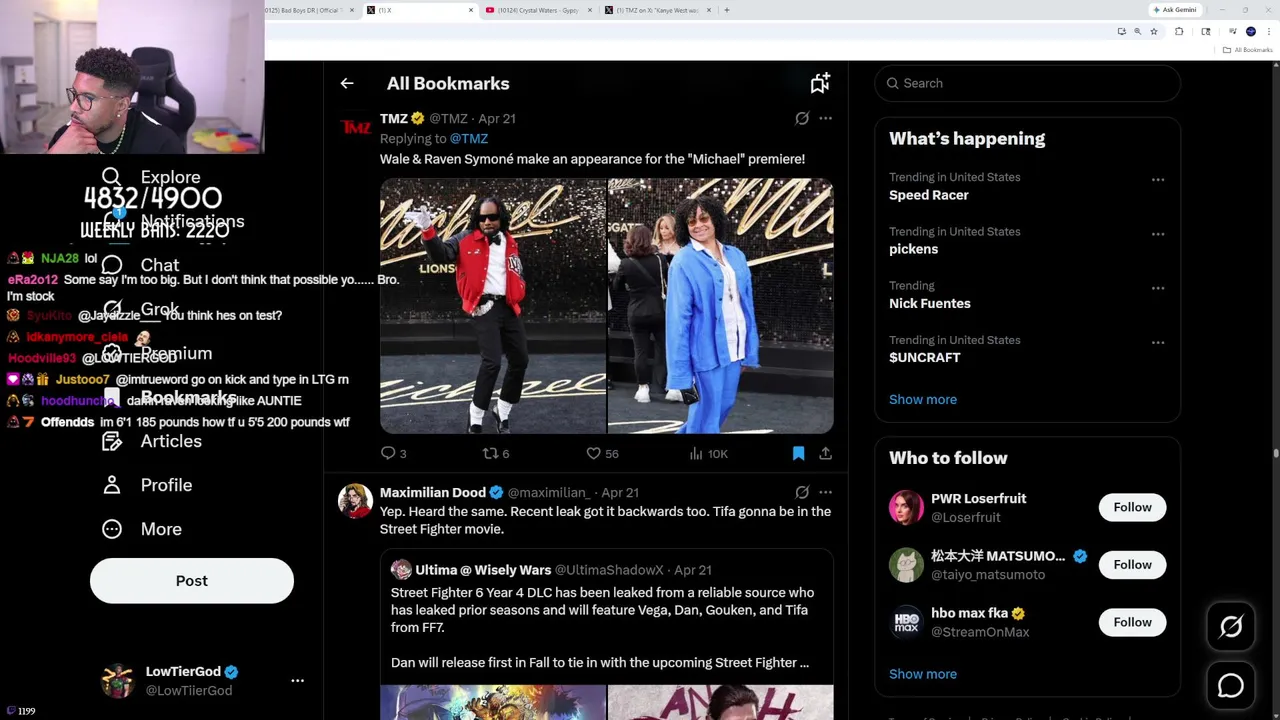Click the browser zoom magnifier icon
The height and width of the screenshot is (720, 1280).
[x=1137, y=32]
